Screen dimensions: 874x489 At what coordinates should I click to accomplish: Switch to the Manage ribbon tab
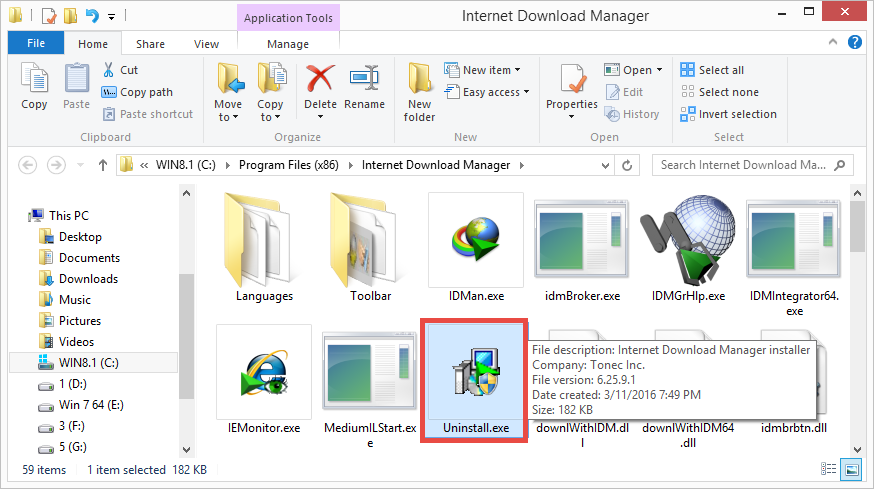coord(288,43)
